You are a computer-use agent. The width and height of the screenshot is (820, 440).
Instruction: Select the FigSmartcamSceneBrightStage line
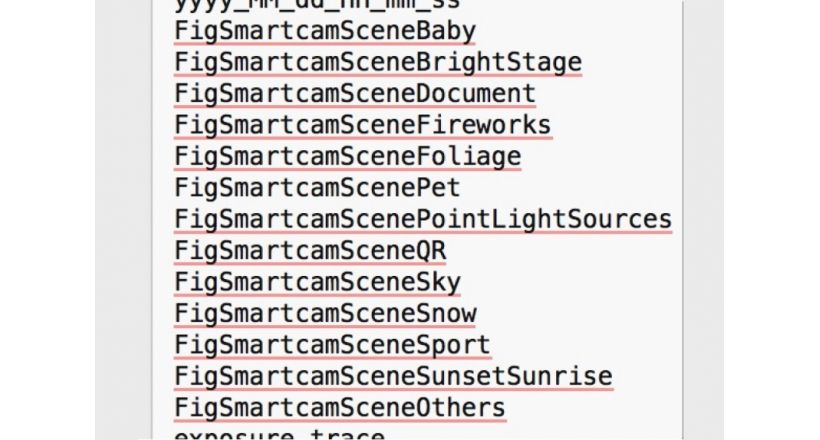[378, 63]
